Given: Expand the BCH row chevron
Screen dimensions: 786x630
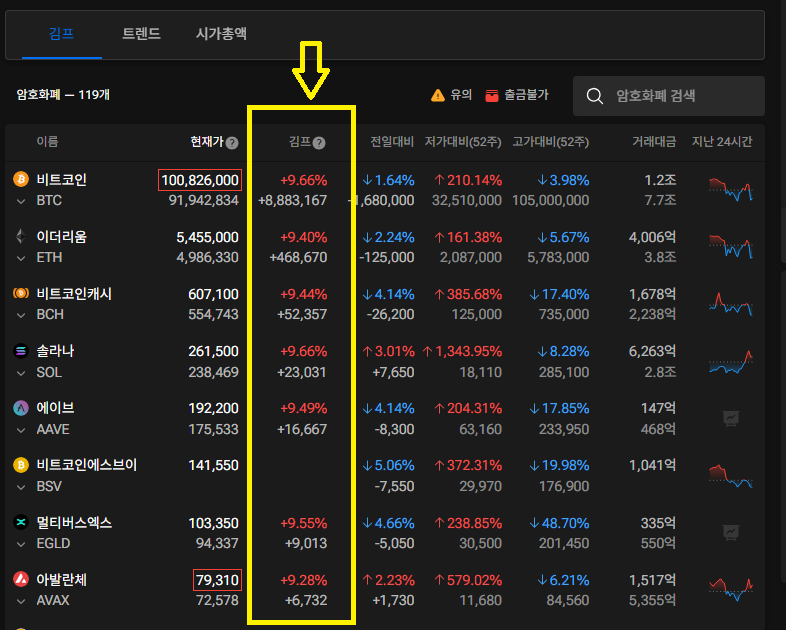Looking at the screenshot, I should 21,316.
